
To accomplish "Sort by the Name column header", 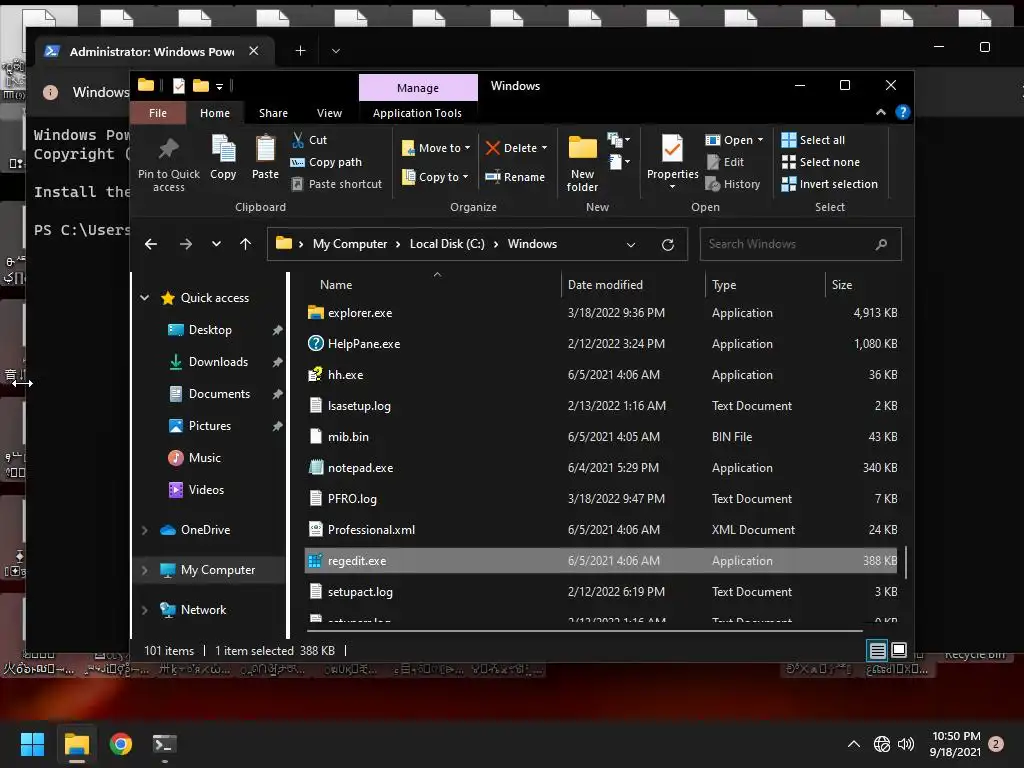I will pos(336,285).
